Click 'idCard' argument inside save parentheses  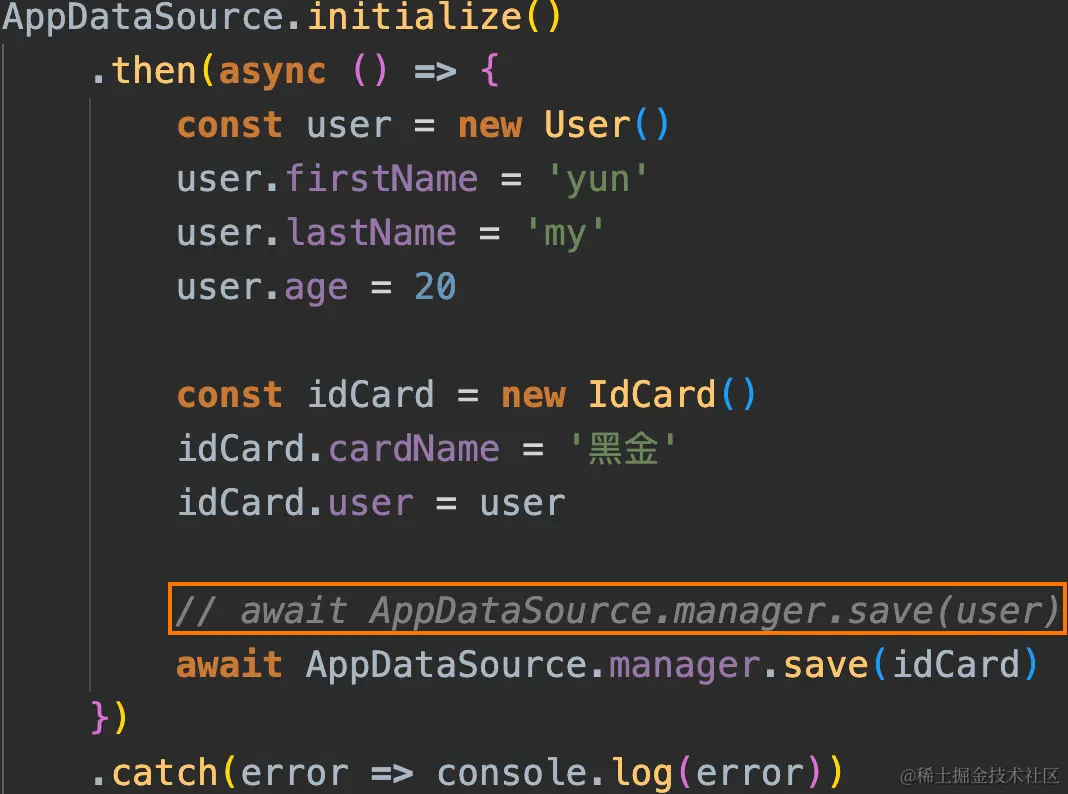(x=956, y=665)
